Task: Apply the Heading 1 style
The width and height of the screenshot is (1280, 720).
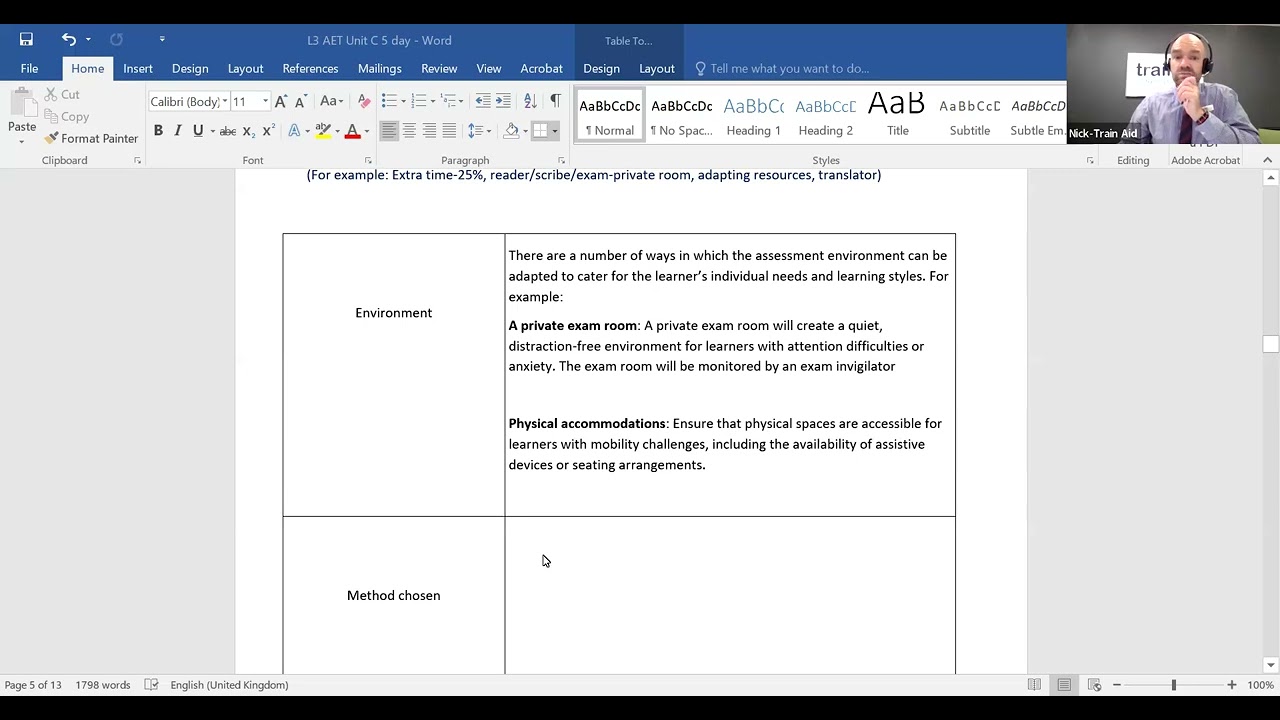Action: click(754, 116)
